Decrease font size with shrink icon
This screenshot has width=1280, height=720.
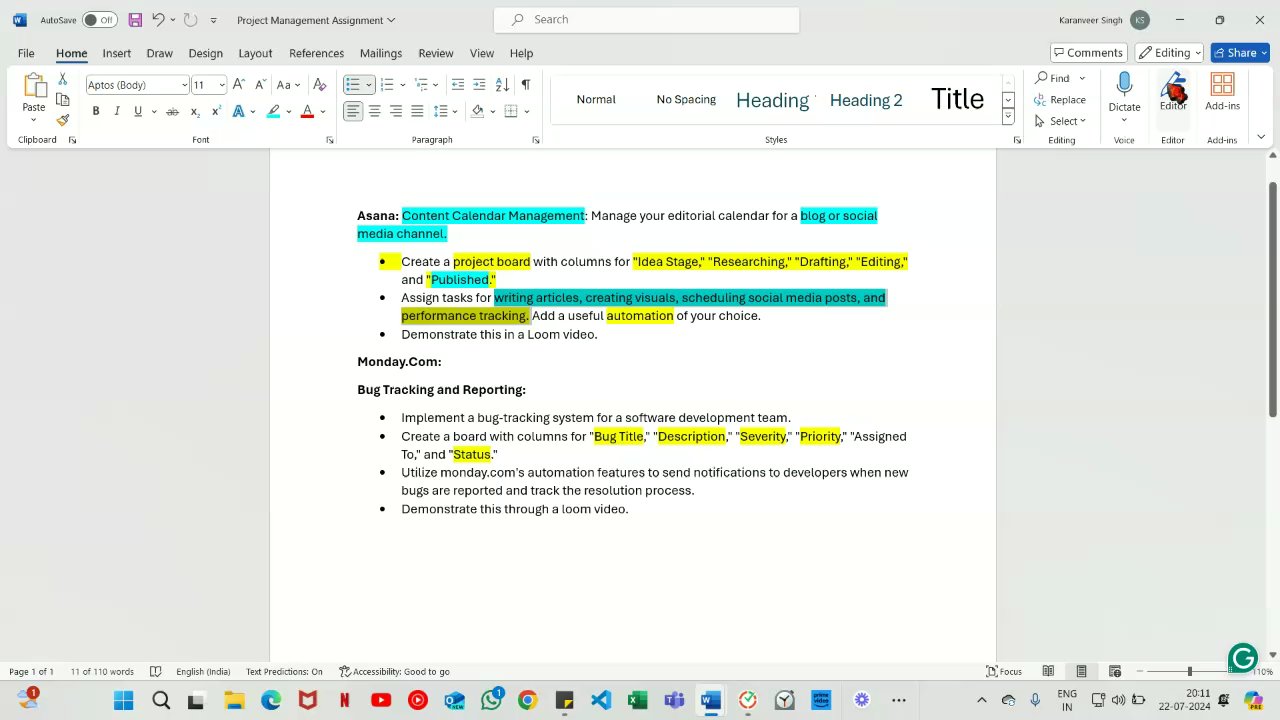pos(260,85)
